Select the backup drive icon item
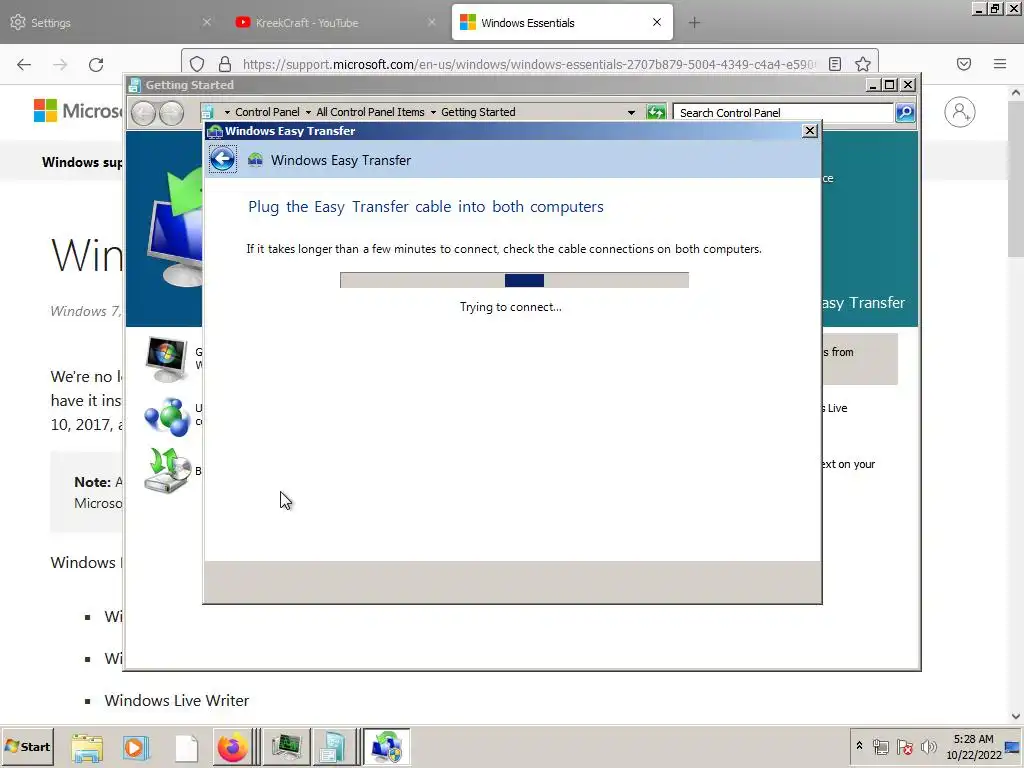Image resolution: width=1024 pixels, height=768 pixels. (x=167, y=470)
